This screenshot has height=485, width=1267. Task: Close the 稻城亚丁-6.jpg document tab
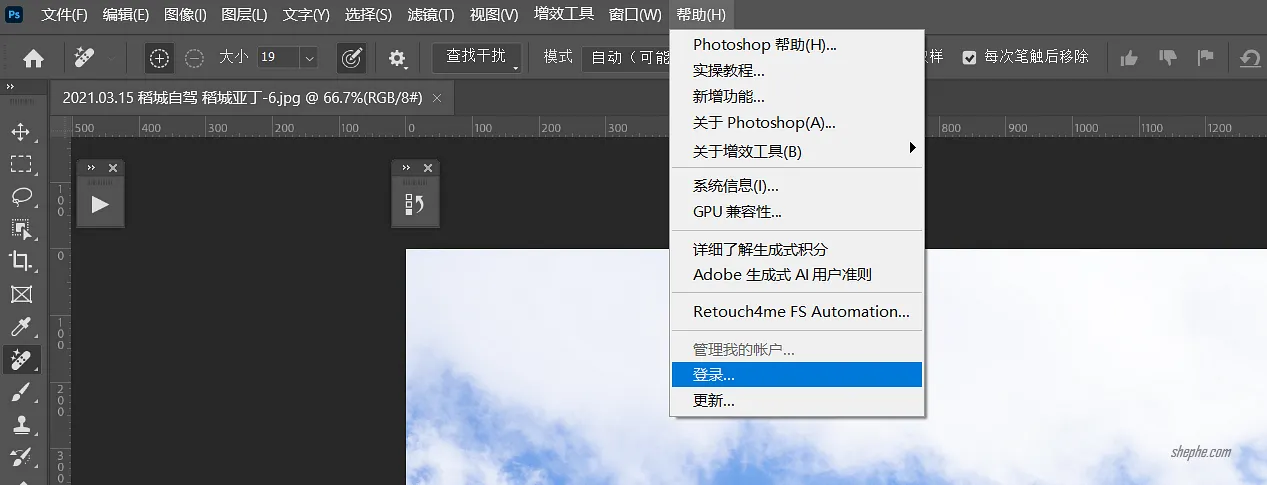(x=437, y=98)
